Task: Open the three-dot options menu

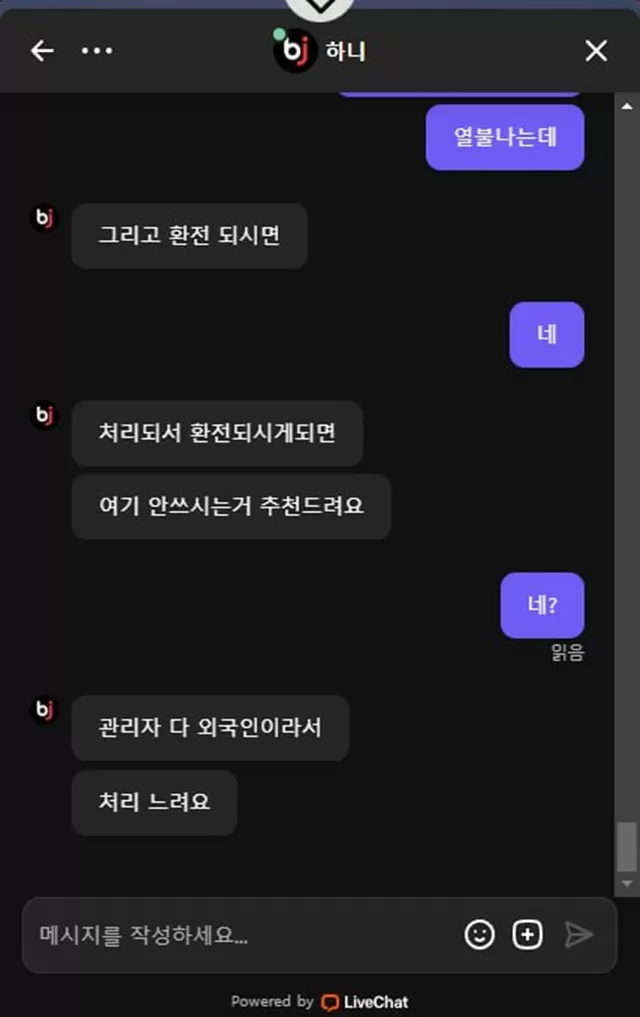Action: (x=97, y=51)
